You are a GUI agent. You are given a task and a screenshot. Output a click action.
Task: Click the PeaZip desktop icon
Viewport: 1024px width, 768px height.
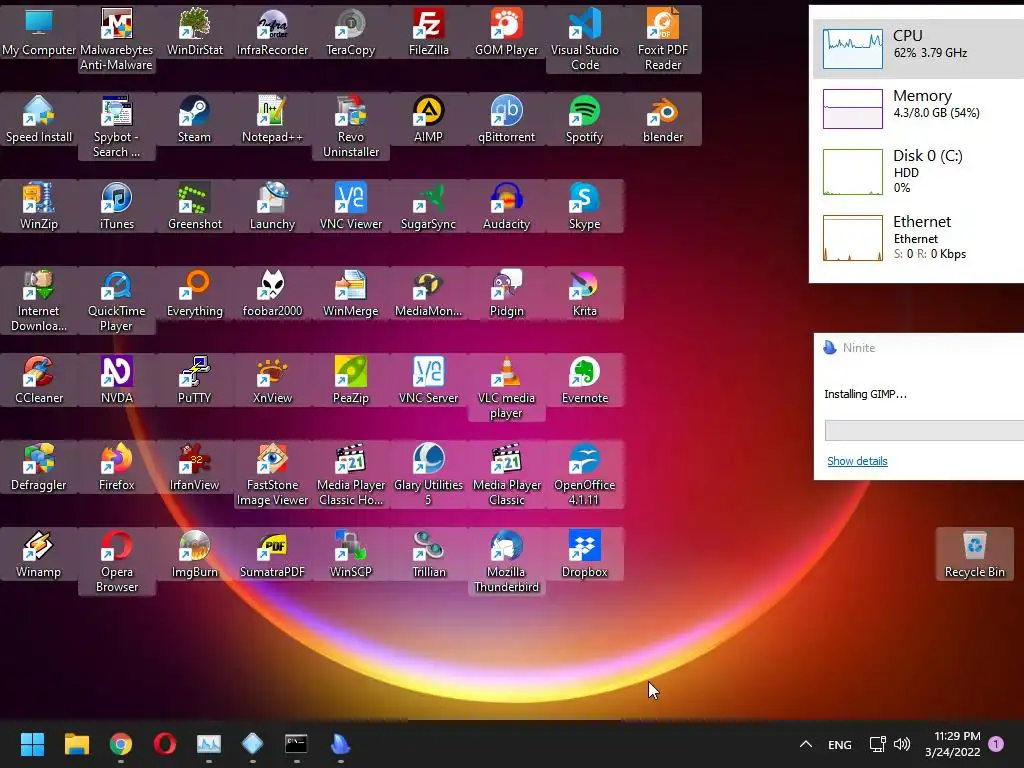(x=351, y=379)
